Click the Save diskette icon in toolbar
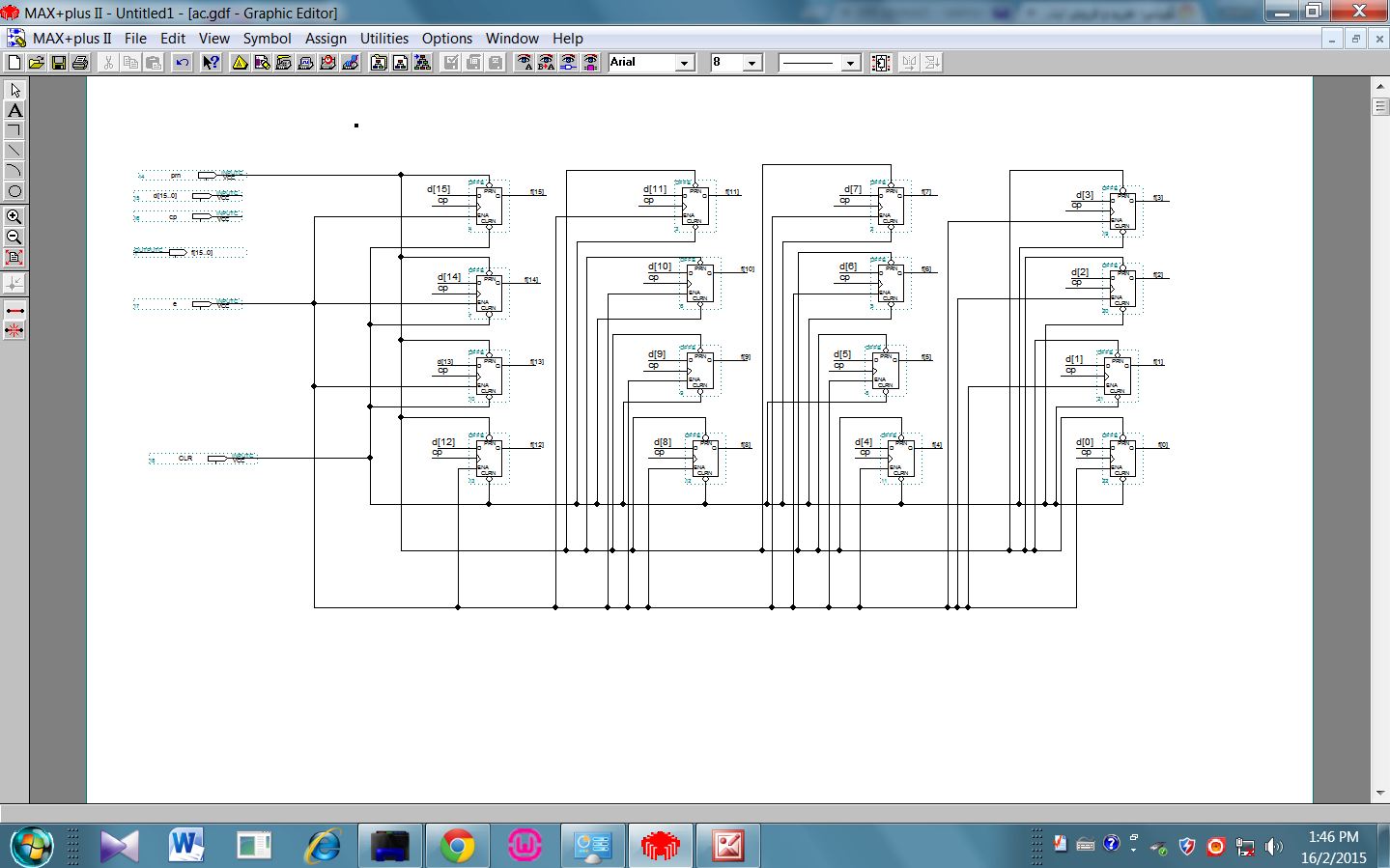Image resolution: width=1390 pixels, height=868 pixels. pos(59,63)
